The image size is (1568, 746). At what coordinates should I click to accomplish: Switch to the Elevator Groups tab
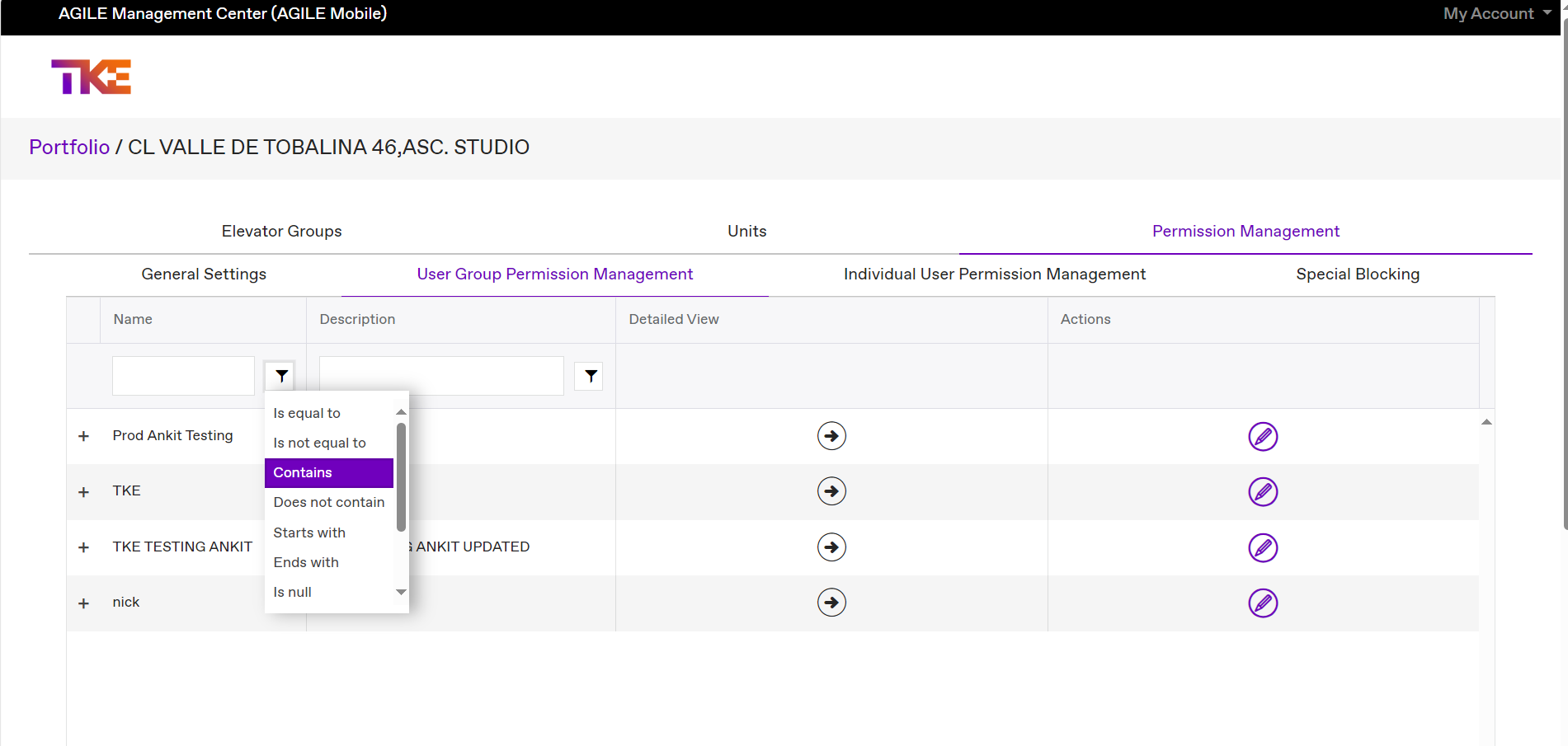point(281,232)
